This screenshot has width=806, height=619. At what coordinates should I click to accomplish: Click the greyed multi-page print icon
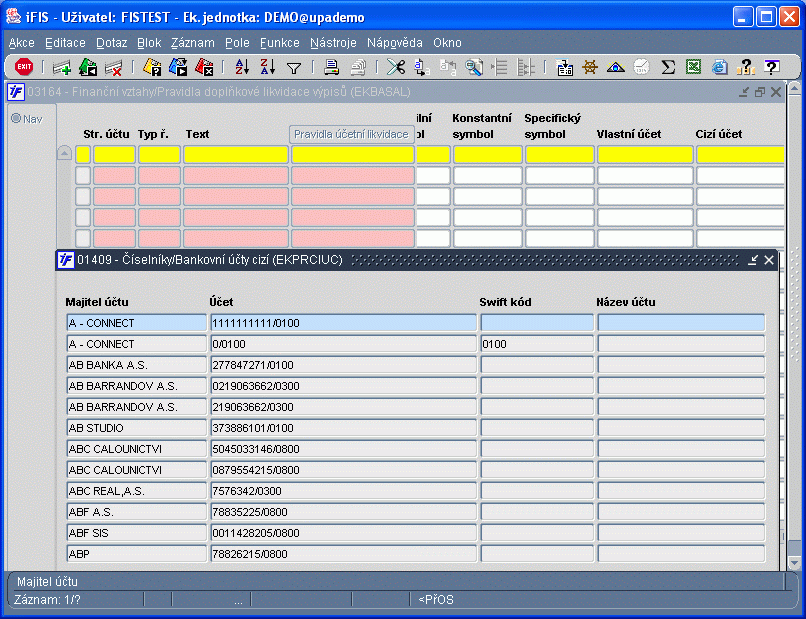(358, 67)
